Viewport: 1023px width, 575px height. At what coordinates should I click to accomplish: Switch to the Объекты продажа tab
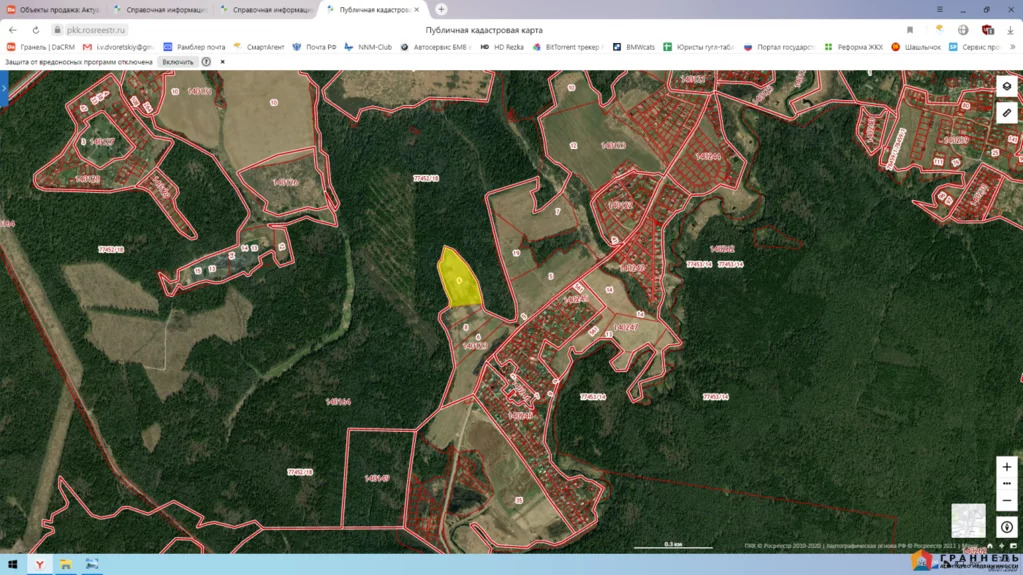click(x=53, y=10)
